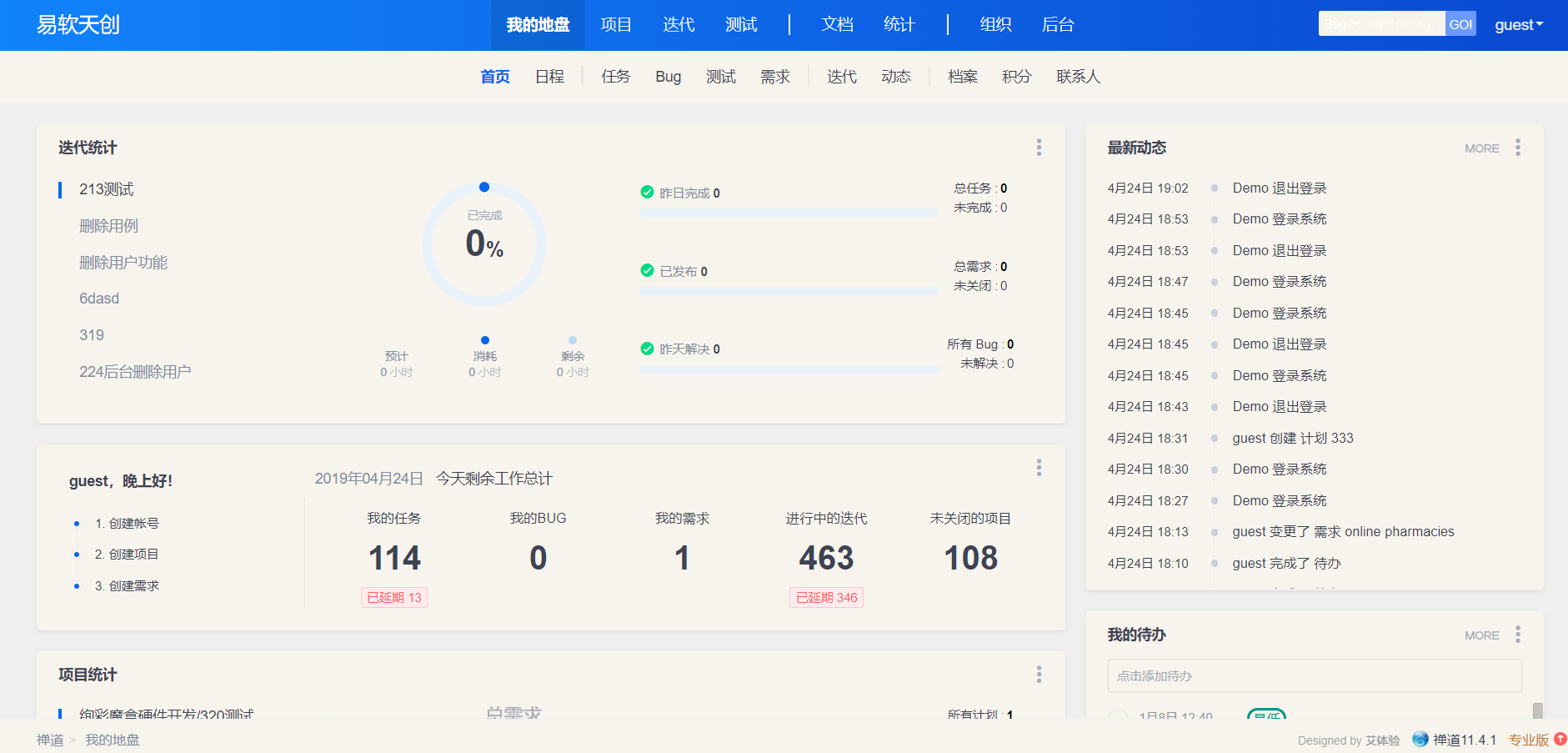Click the 我的任务 count 114

click(x=394, y=558)
